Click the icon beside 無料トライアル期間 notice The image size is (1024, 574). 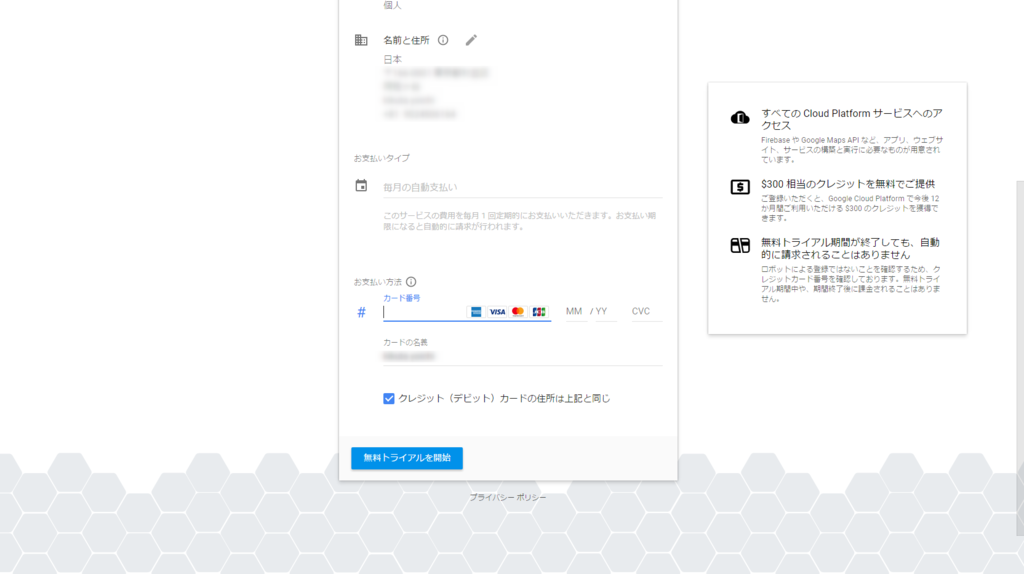[x=740, y=246]
